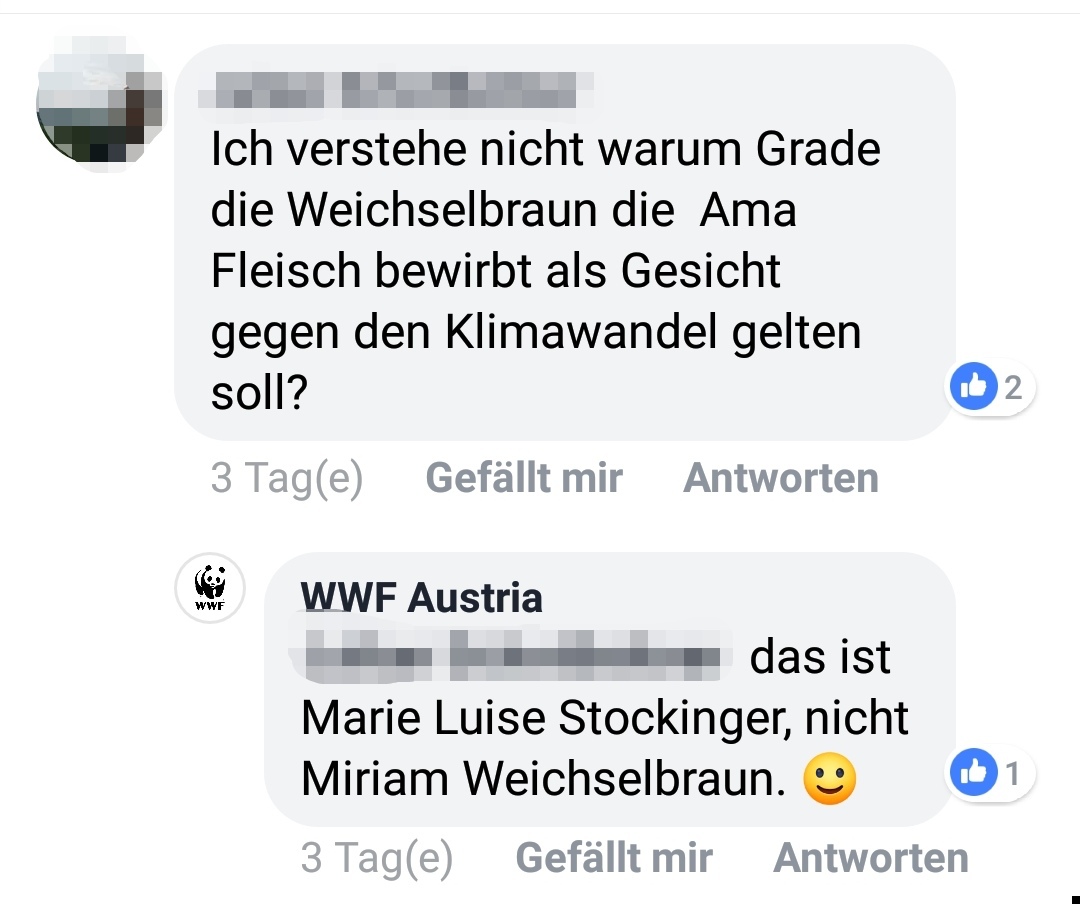Viewport: 1080px width, 904px height.
Task: Click the blurred mentioned name in WWF reply
Action: click(x=512, y=655)
